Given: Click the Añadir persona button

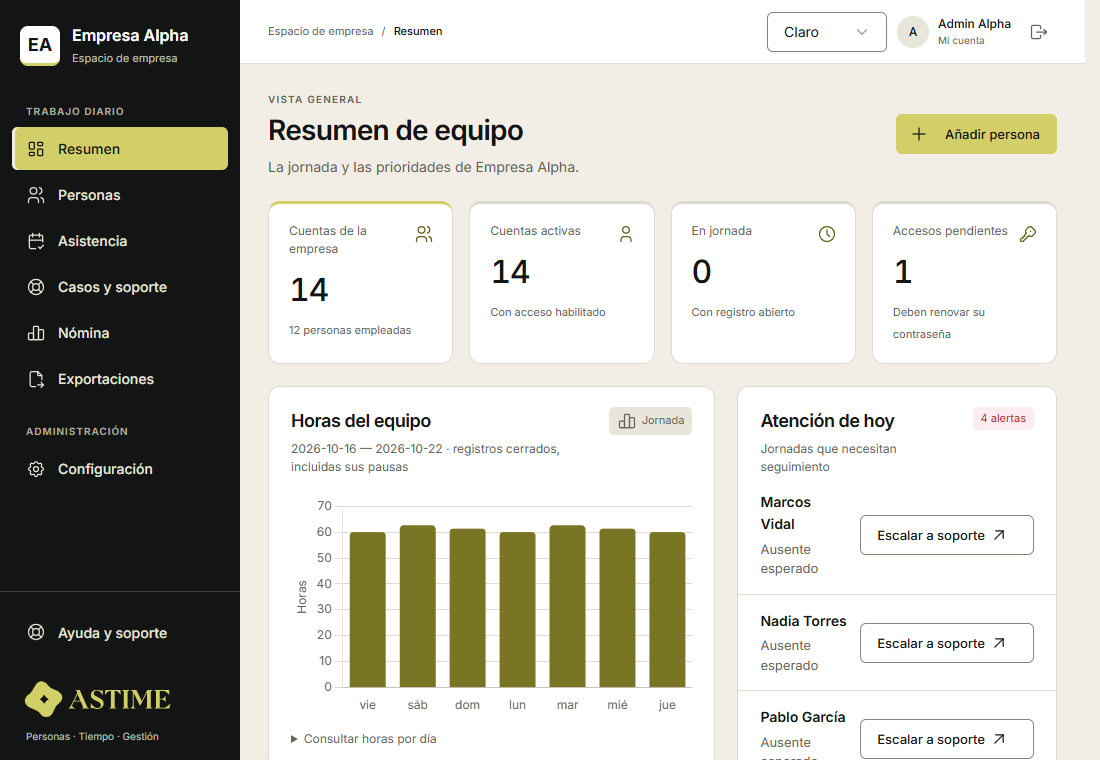Looking at the screenshot, I should point(976,134).
